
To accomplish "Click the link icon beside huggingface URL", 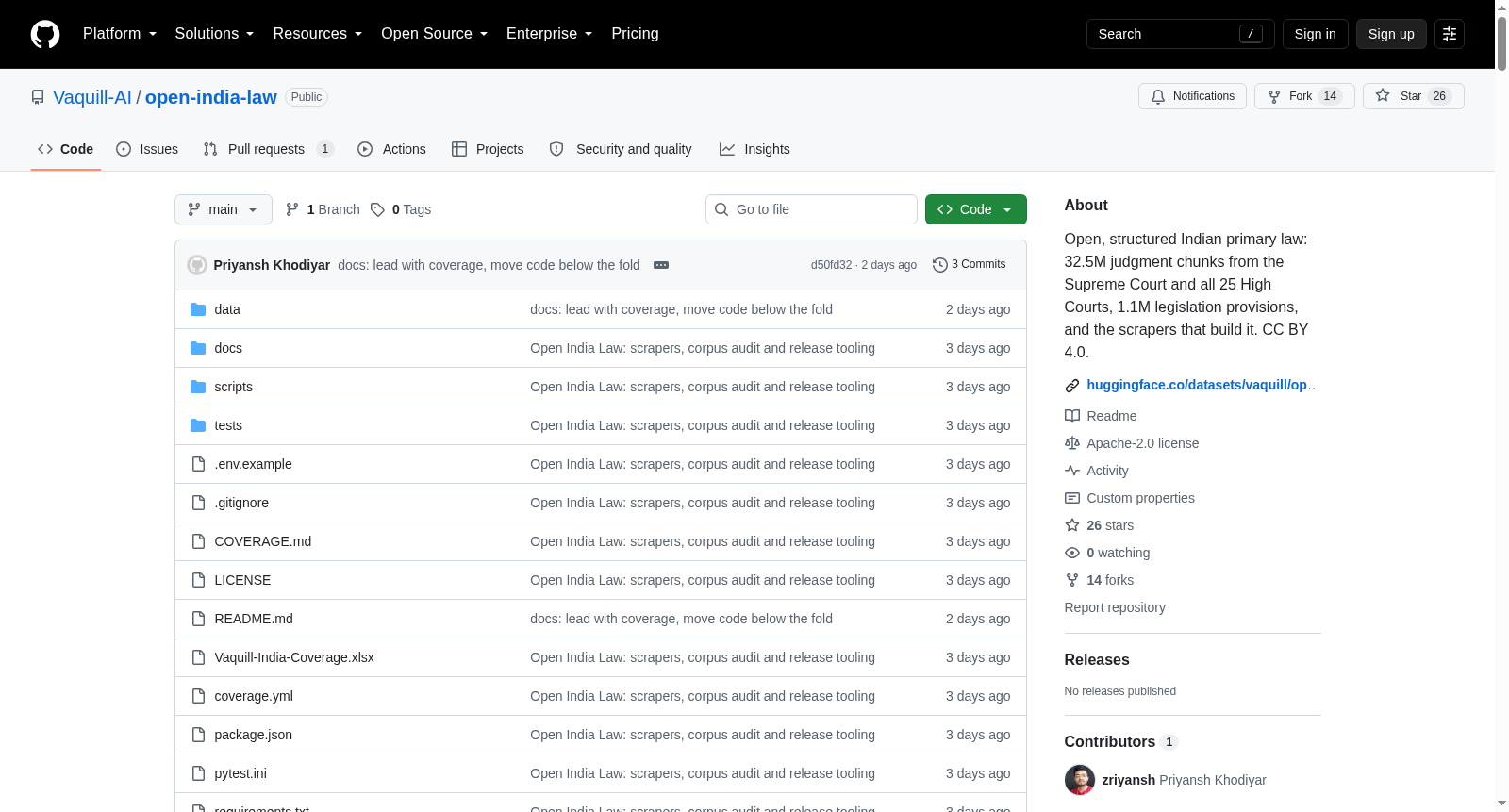I will (1072, 386).
